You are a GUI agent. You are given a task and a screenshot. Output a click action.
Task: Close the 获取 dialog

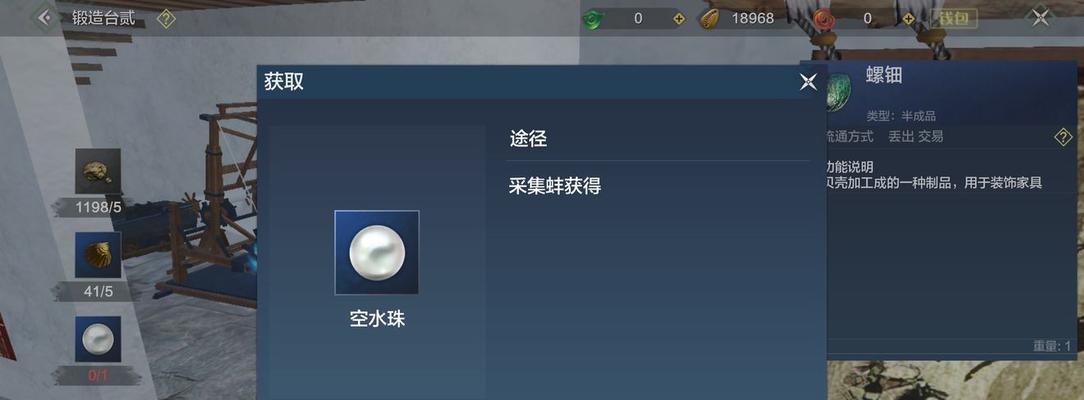click(x=807, y=82)
